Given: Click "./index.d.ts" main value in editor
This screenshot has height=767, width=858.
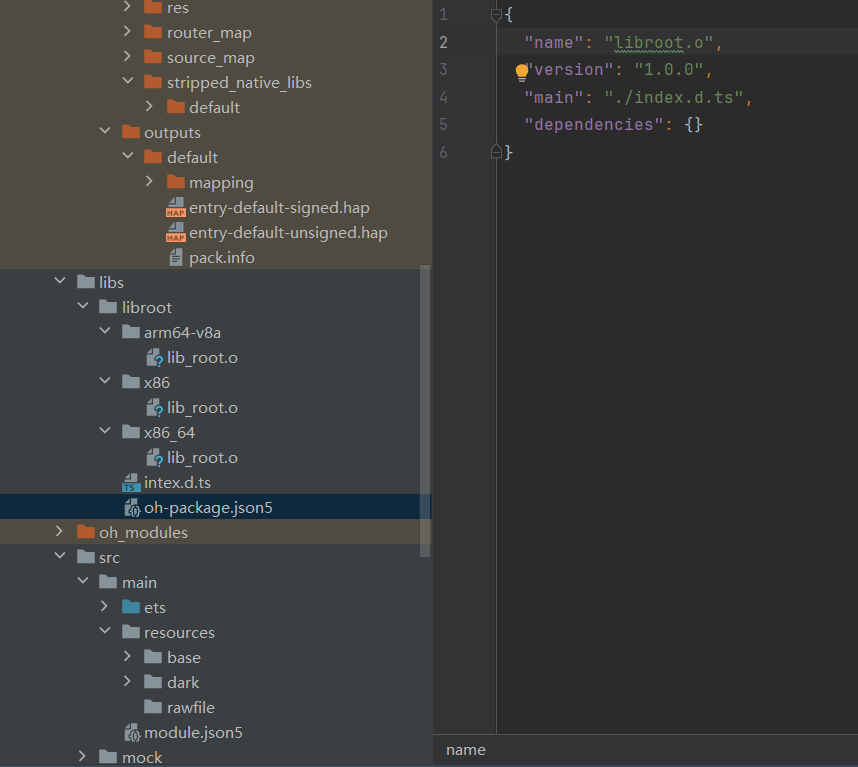Looking at the screenshot, I should point(673,97).
